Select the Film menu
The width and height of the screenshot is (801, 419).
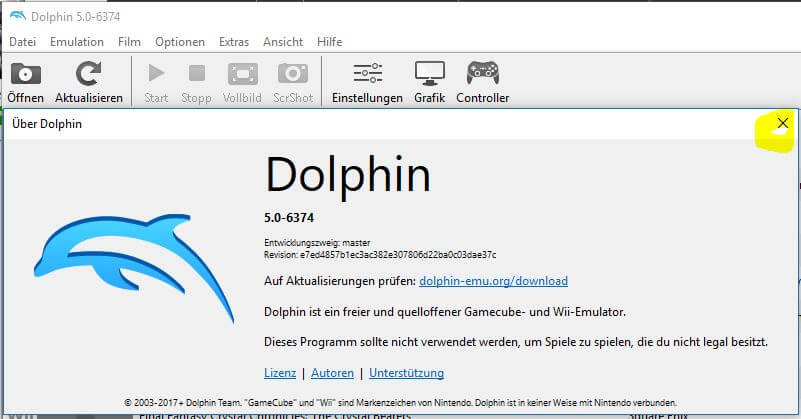129,42
